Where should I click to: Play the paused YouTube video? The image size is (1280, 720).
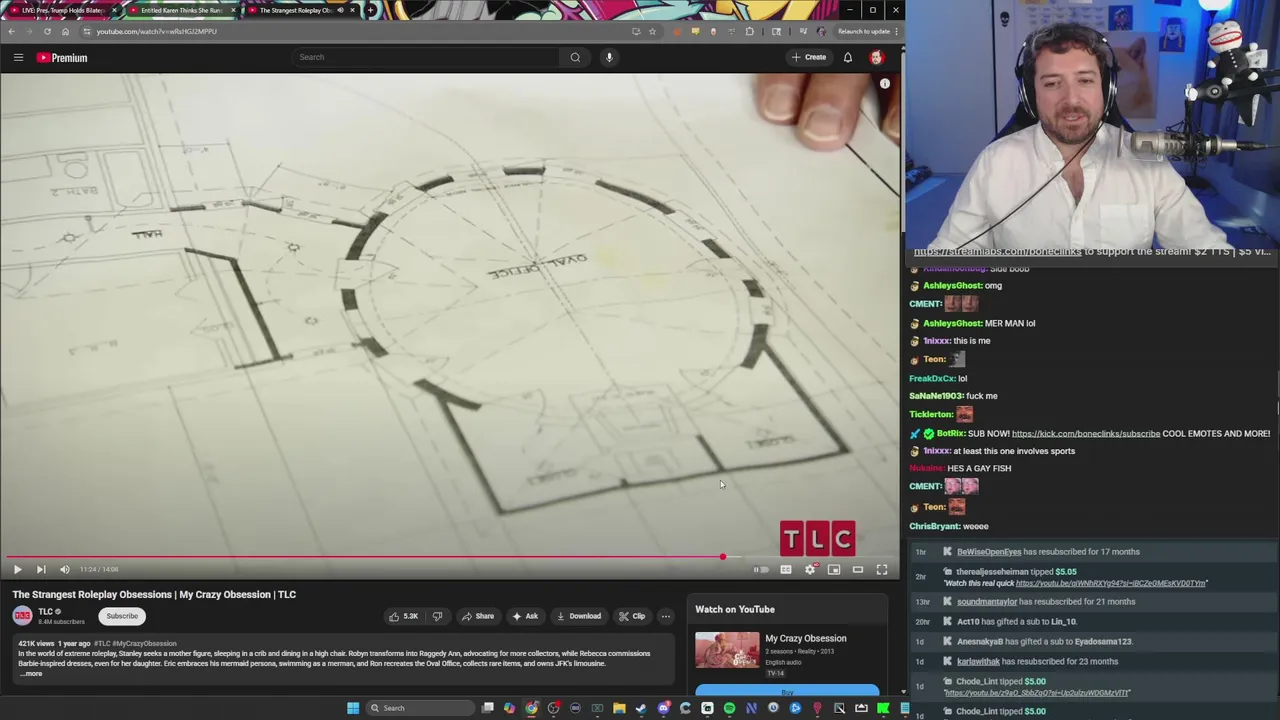17,569
